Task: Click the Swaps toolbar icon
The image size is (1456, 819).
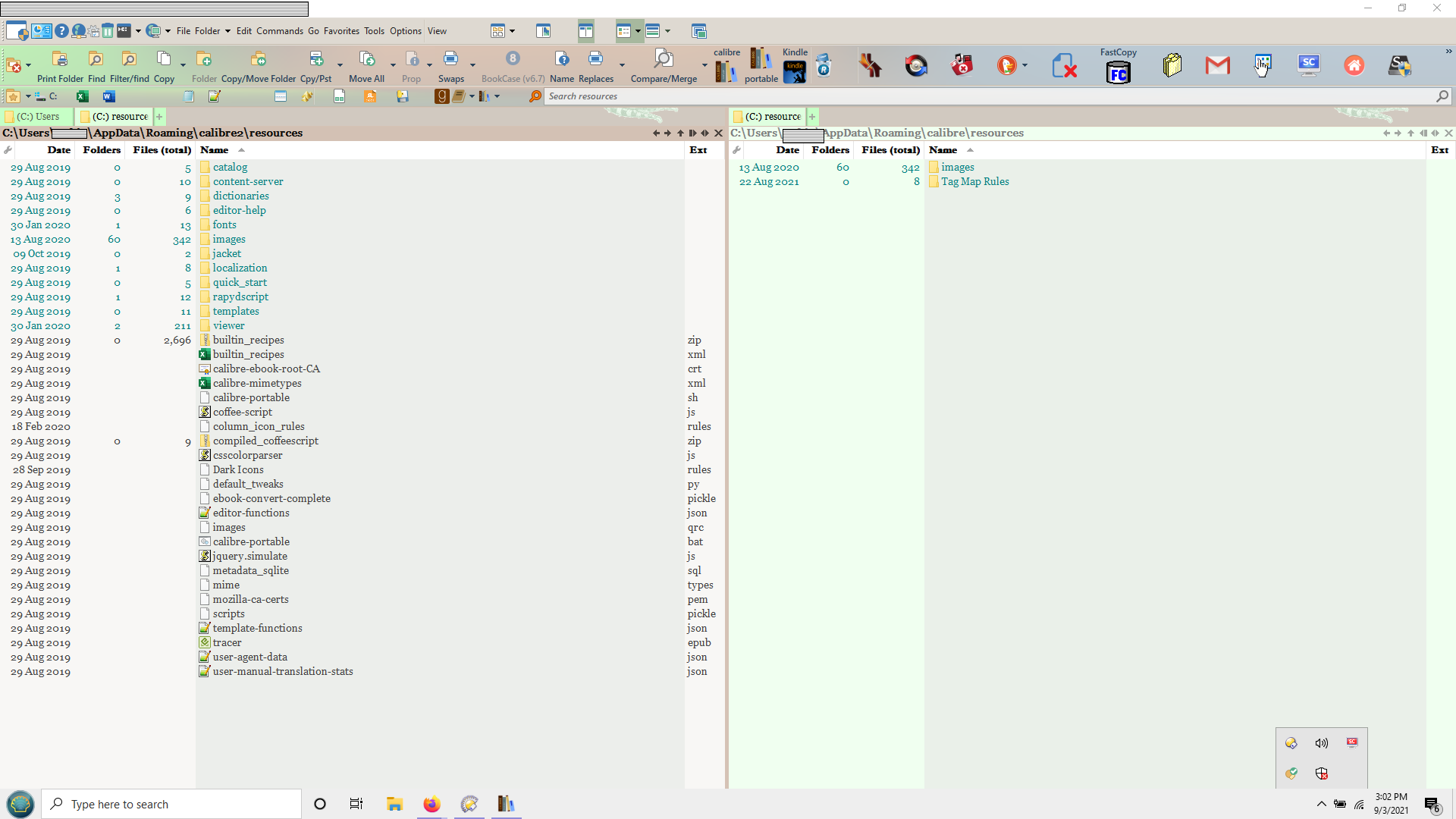Action: point(450,60)
